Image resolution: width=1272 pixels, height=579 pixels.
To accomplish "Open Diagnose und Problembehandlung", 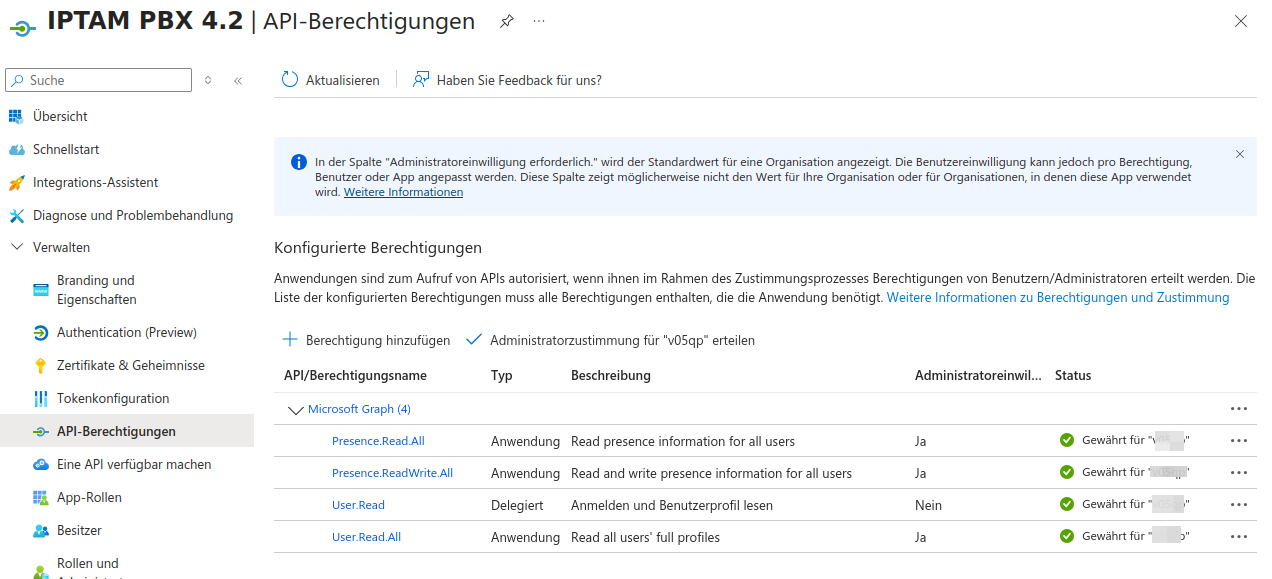I will tap(132, 215).
